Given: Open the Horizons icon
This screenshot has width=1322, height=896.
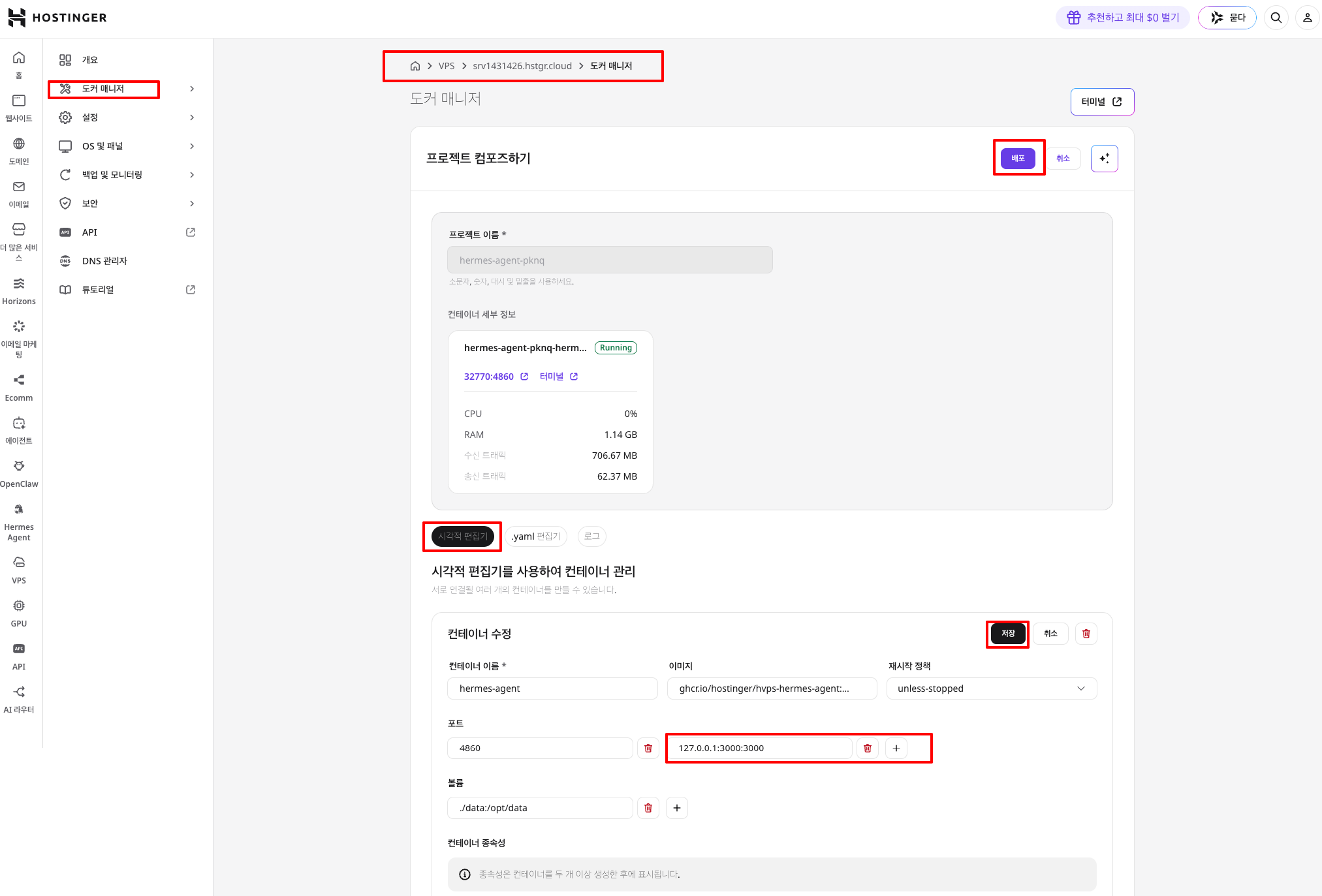Looking at the screenshot, I should point(19,283).
